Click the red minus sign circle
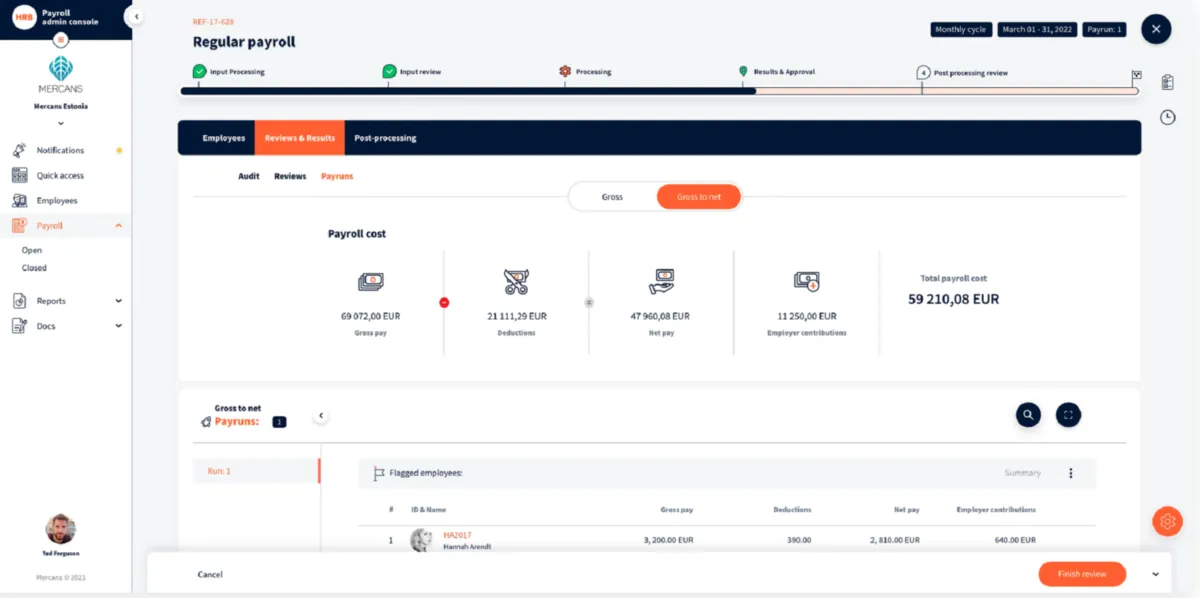The image size is (1200, 598). pyautogui.click(x=444, y=302)
